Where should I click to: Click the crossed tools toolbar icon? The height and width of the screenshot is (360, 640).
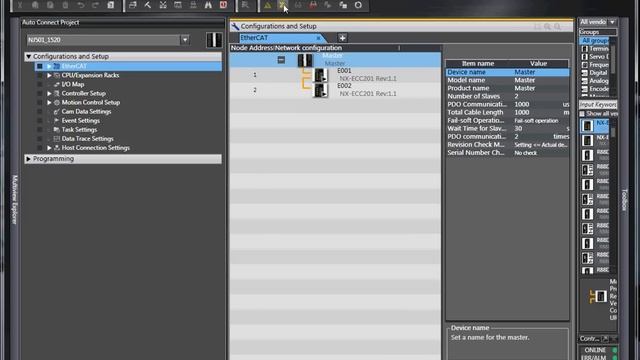163,5
